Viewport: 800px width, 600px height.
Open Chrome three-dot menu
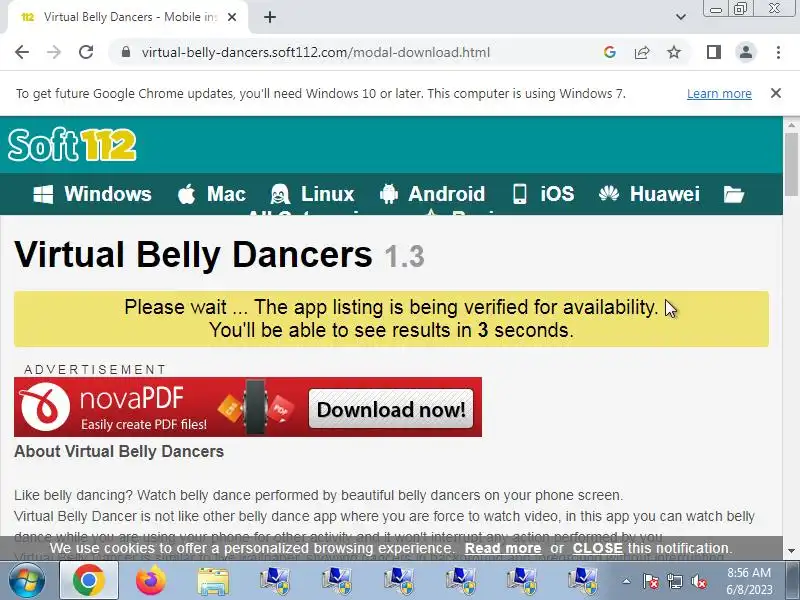point(778,52)
